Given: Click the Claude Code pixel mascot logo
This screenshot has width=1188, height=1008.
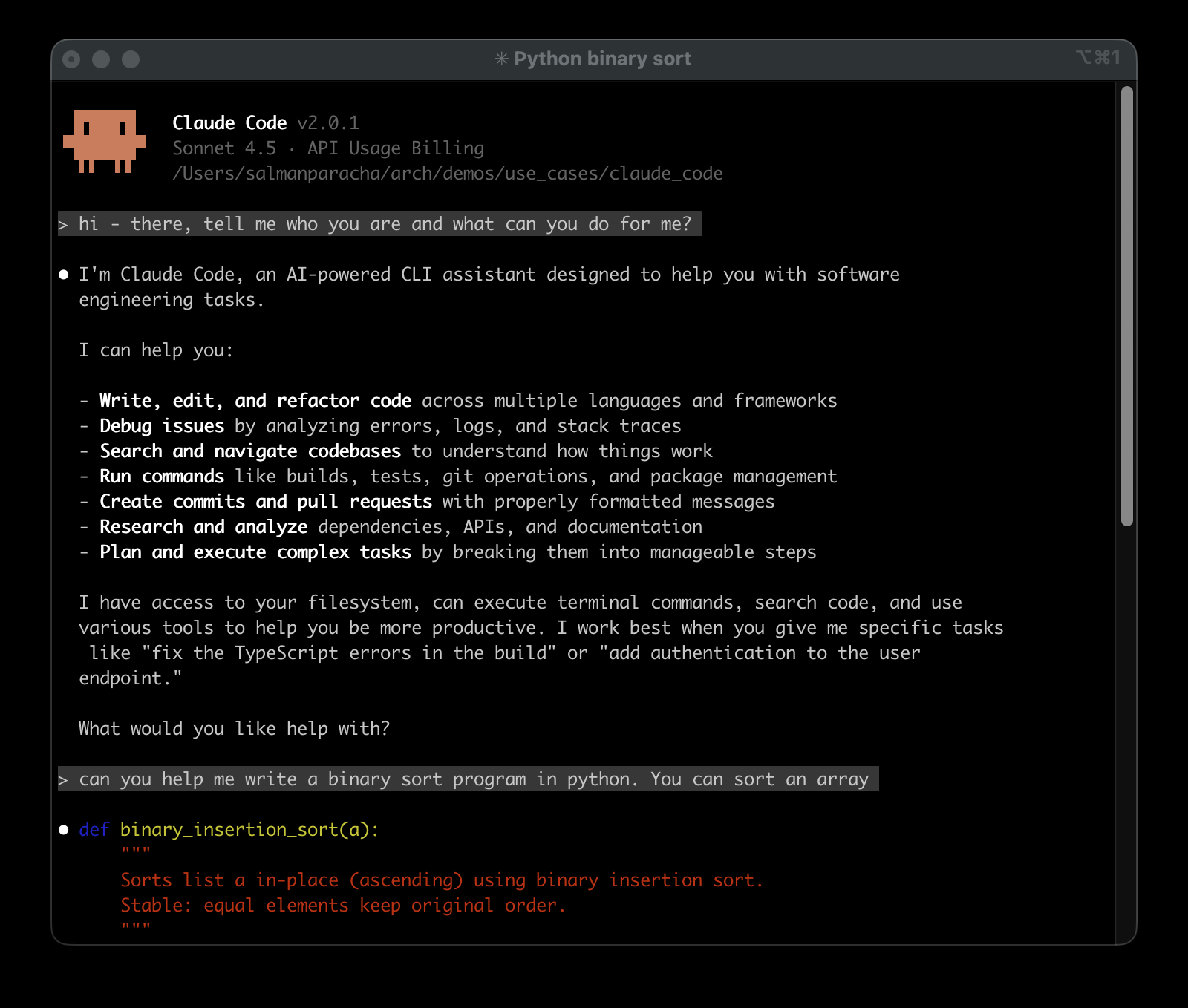Looking at the screenshot, I should (x=105, y=141).
